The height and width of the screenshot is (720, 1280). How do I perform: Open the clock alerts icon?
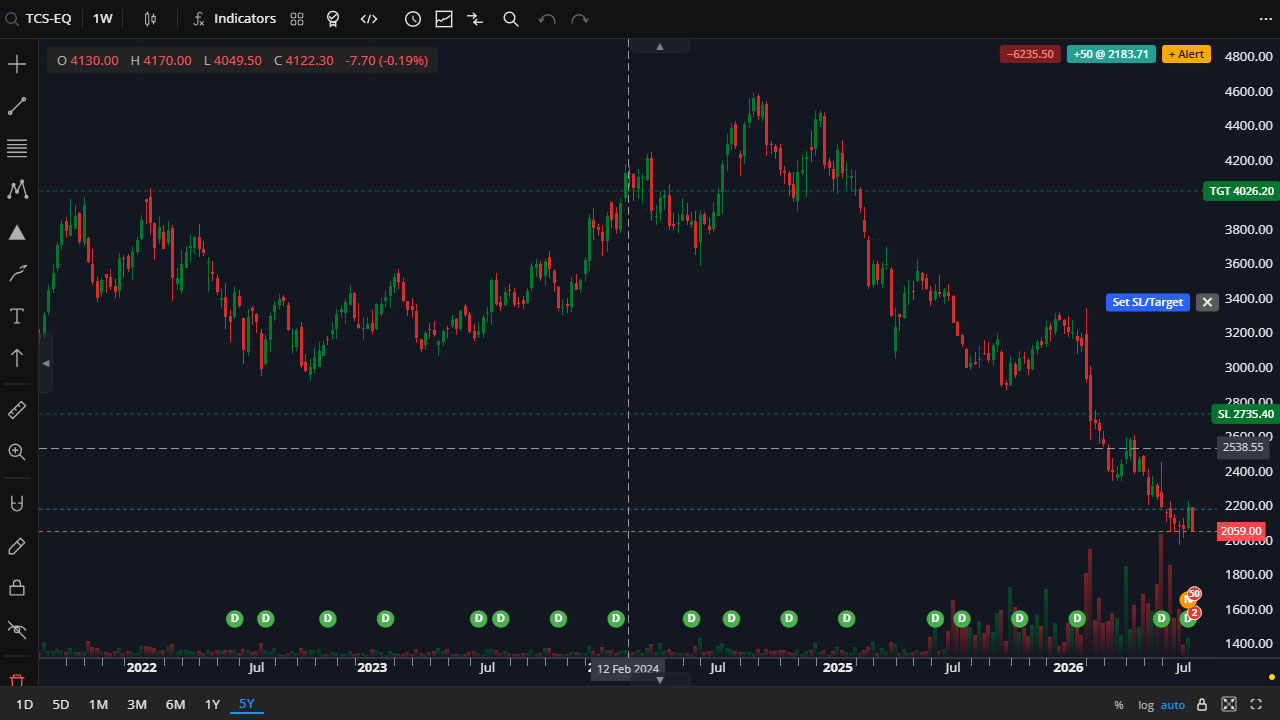coord(412,19)
